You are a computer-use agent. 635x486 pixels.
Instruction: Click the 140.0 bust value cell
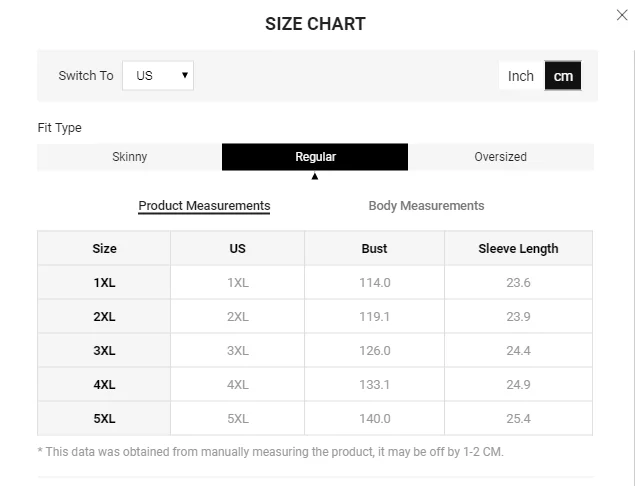pos(375,419)
